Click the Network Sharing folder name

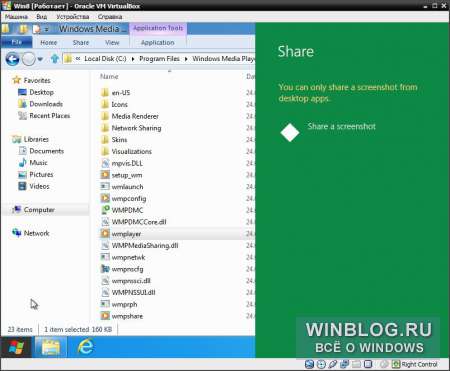pyautogui.click(x=136, y=128)
